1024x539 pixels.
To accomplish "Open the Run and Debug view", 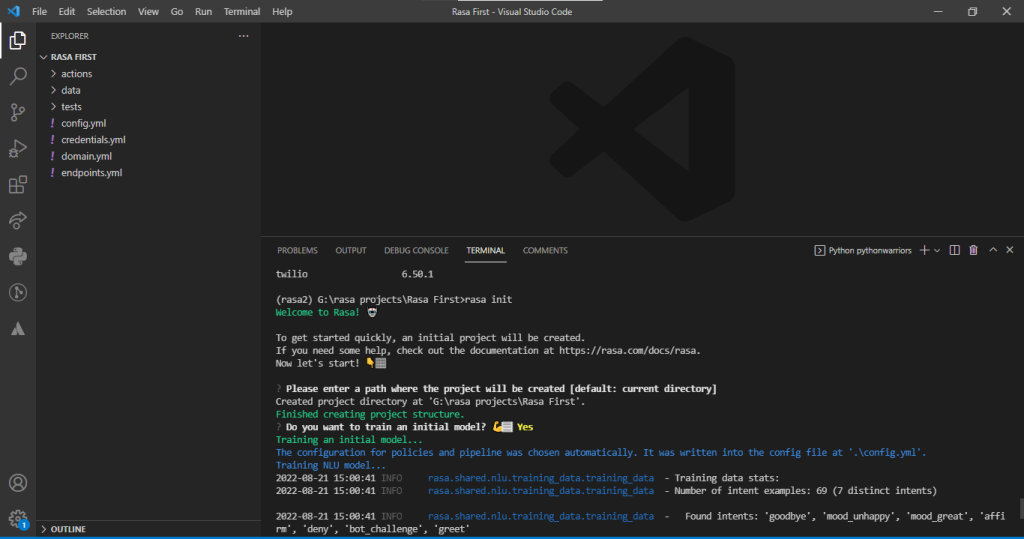I will (18, 148).
